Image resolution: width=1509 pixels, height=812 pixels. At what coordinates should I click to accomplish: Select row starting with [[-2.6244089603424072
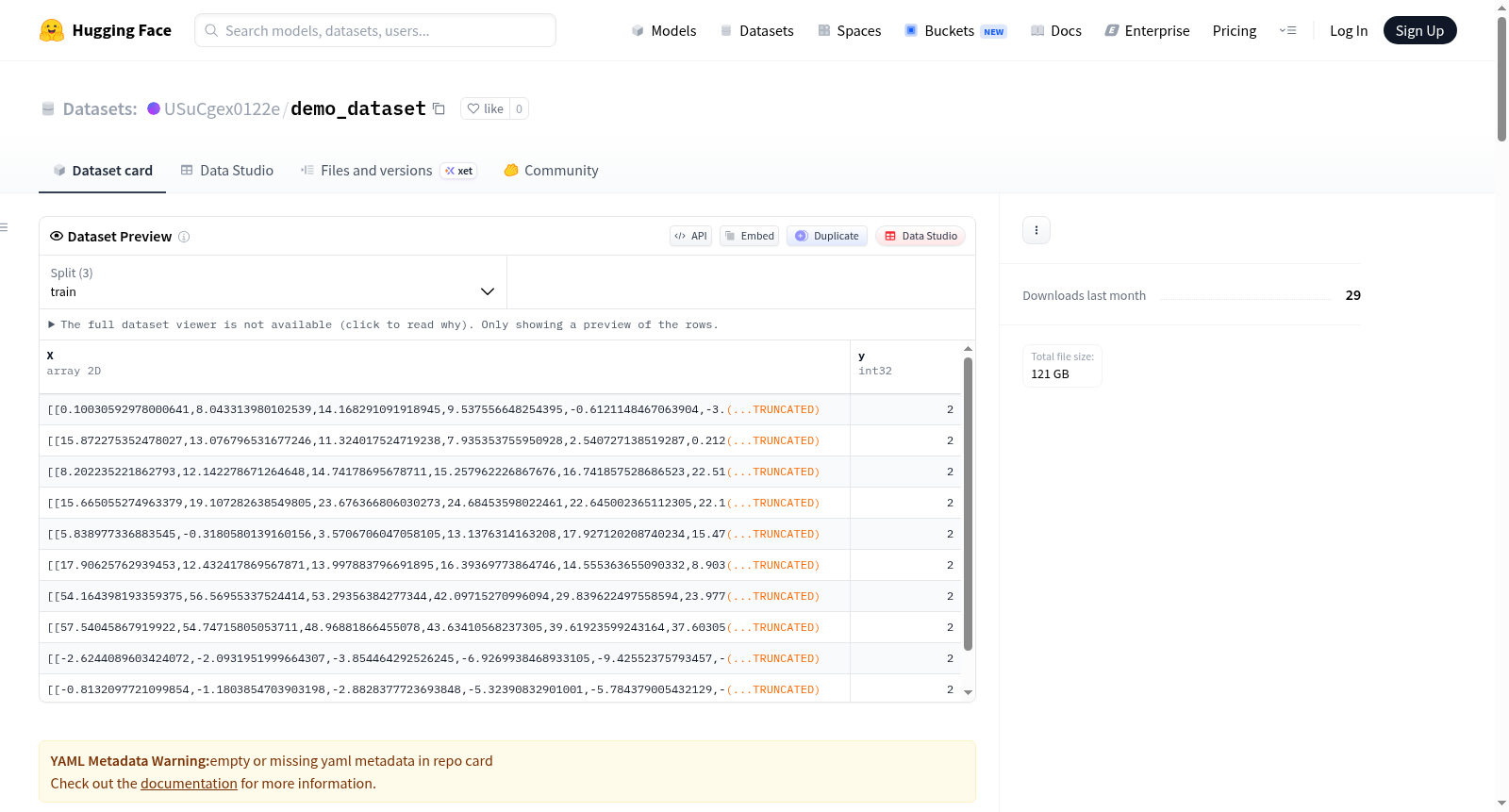click(x=500, y=658)
